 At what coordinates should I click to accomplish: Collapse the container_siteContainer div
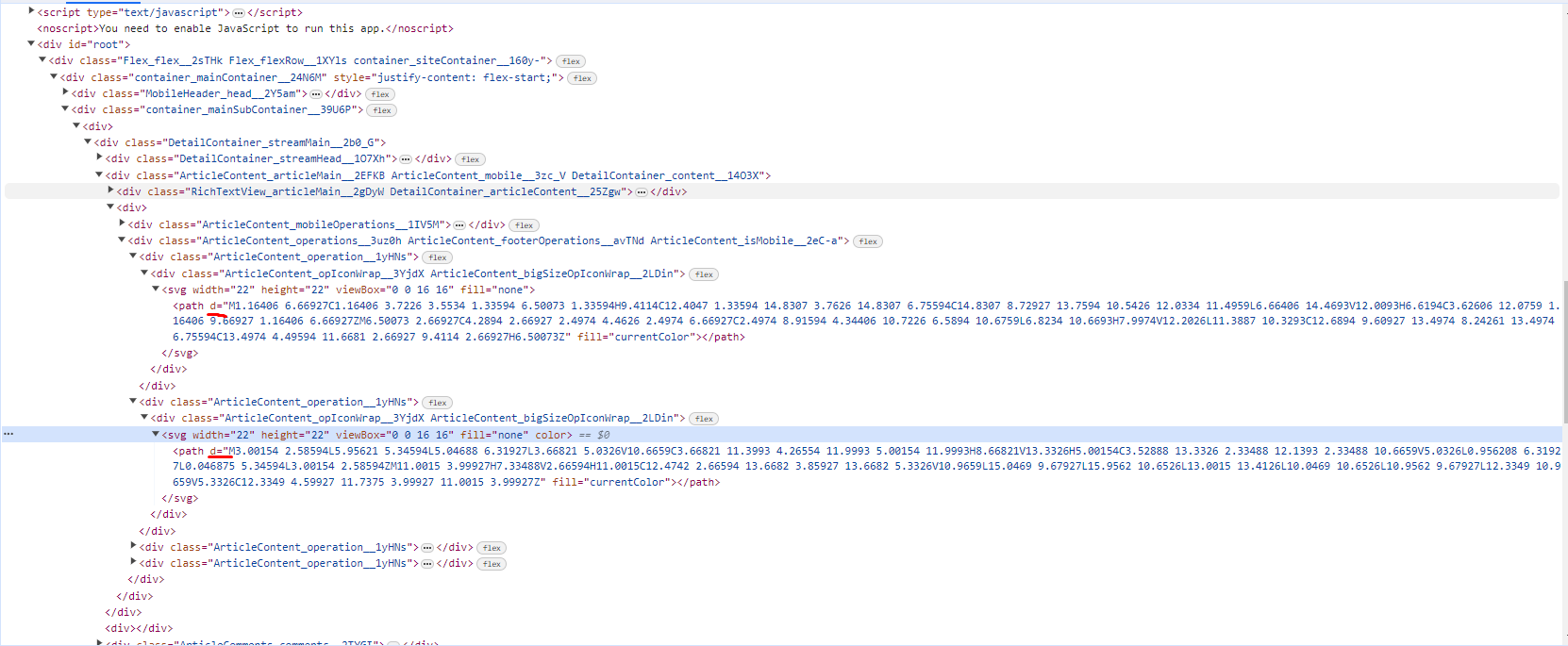(42, 59)
